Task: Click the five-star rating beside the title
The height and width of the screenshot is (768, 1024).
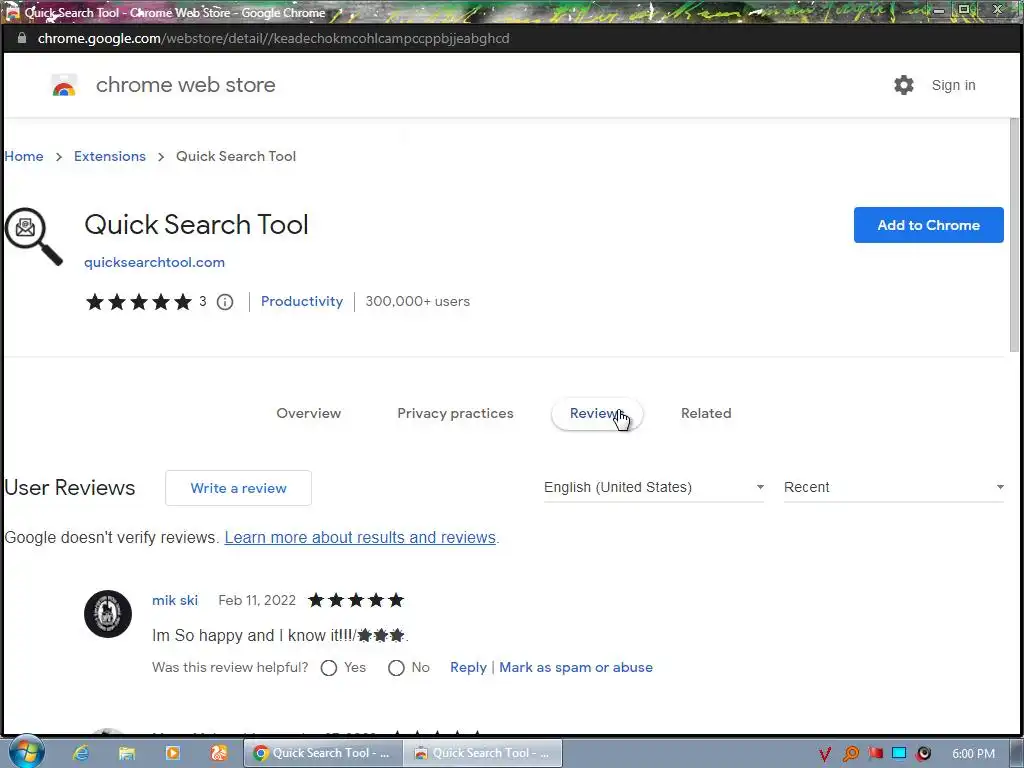Action: (x=139, y=302)
